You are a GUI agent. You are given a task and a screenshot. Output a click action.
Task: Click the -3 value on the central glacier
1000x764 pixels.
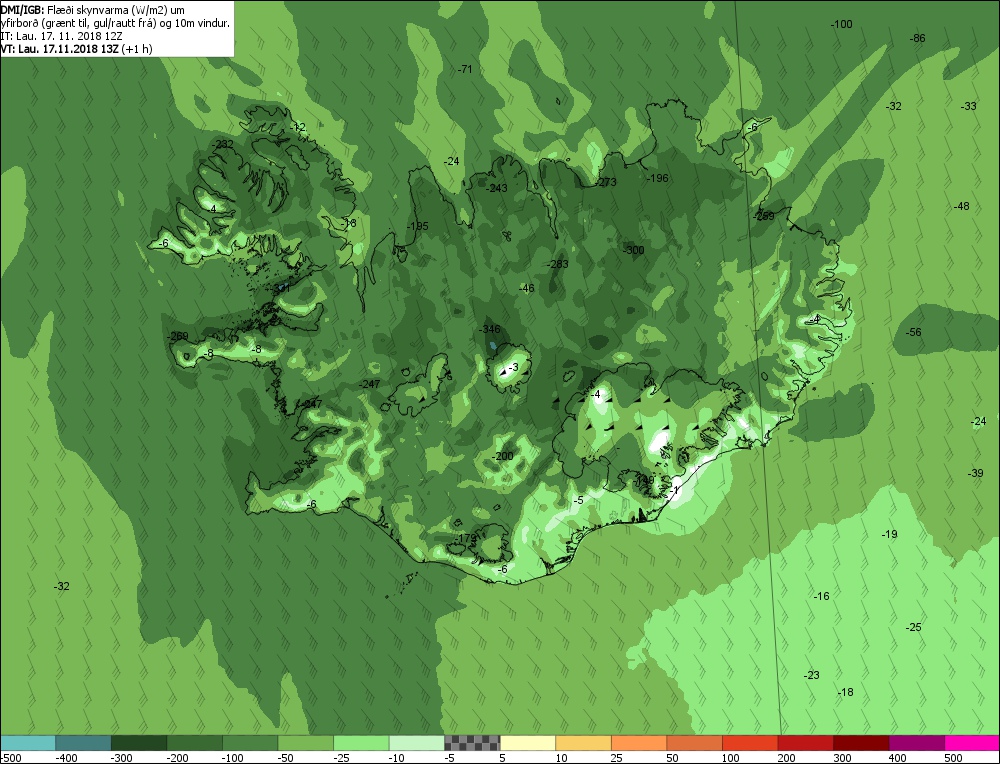tap(513, 367)
